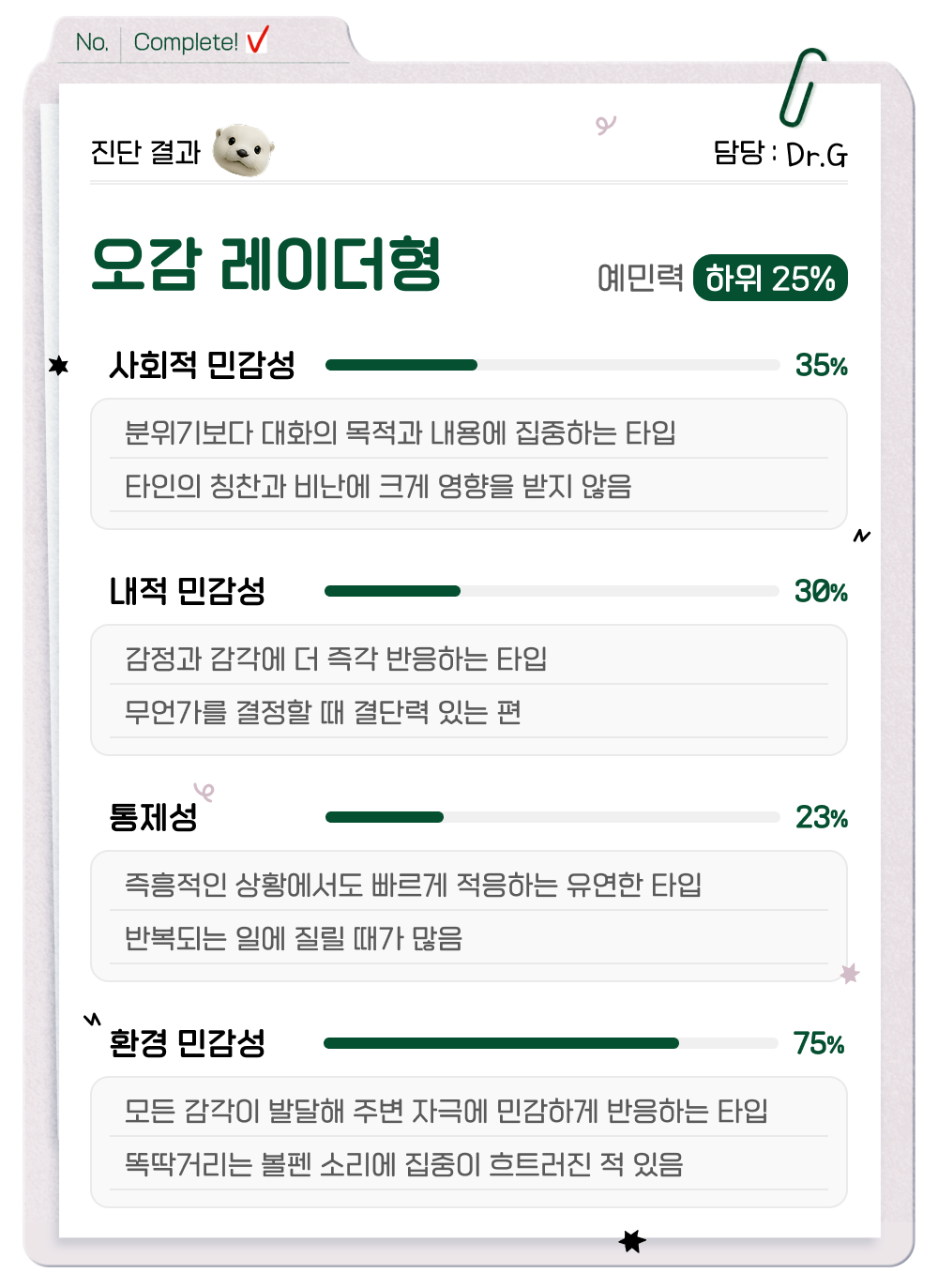938x1288 pixels.
Task: Click the zigzag mark beside 환경 민감성
Action: [92, 1019]
